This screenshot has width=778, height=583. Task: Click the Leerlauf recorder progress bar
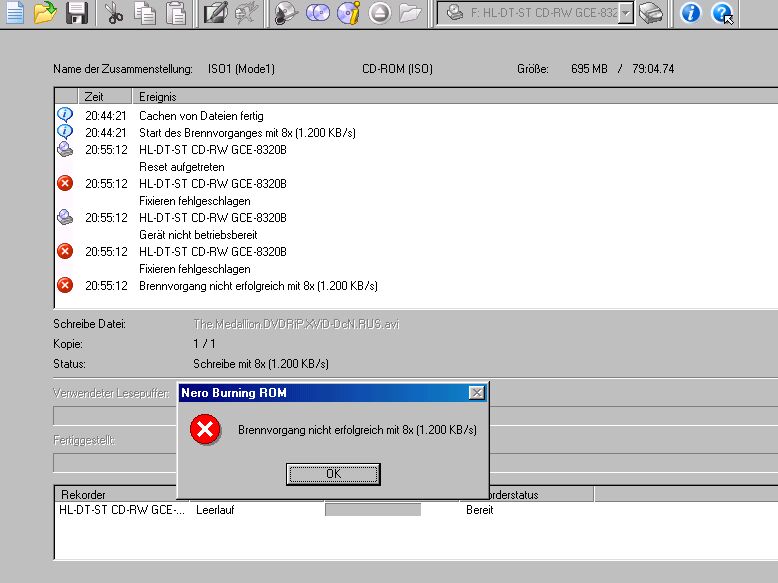tap(373, 510)
